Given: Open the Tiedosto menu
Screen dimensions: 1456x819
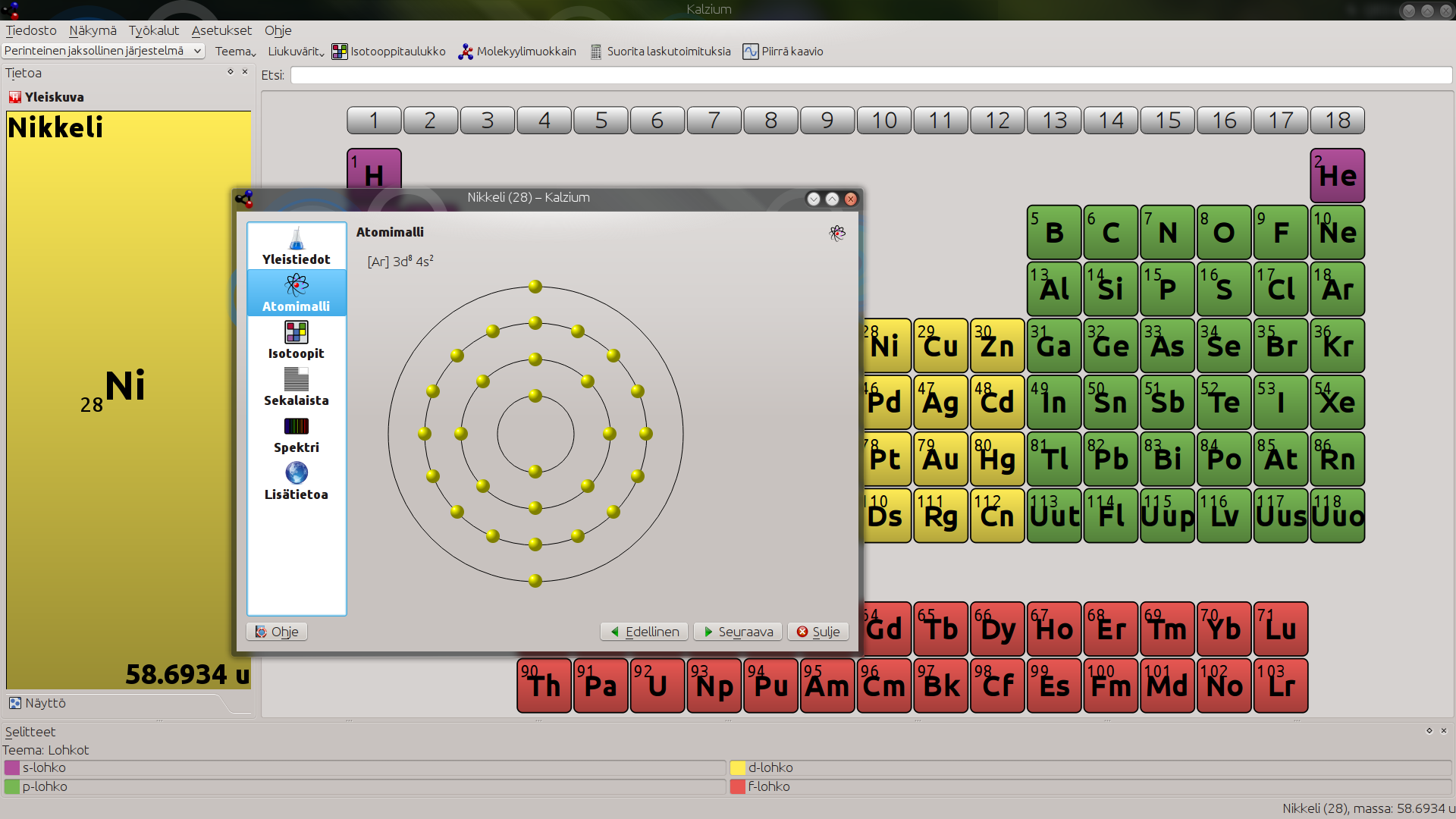Looking at the screenshot, I should (x=31, y=30).
